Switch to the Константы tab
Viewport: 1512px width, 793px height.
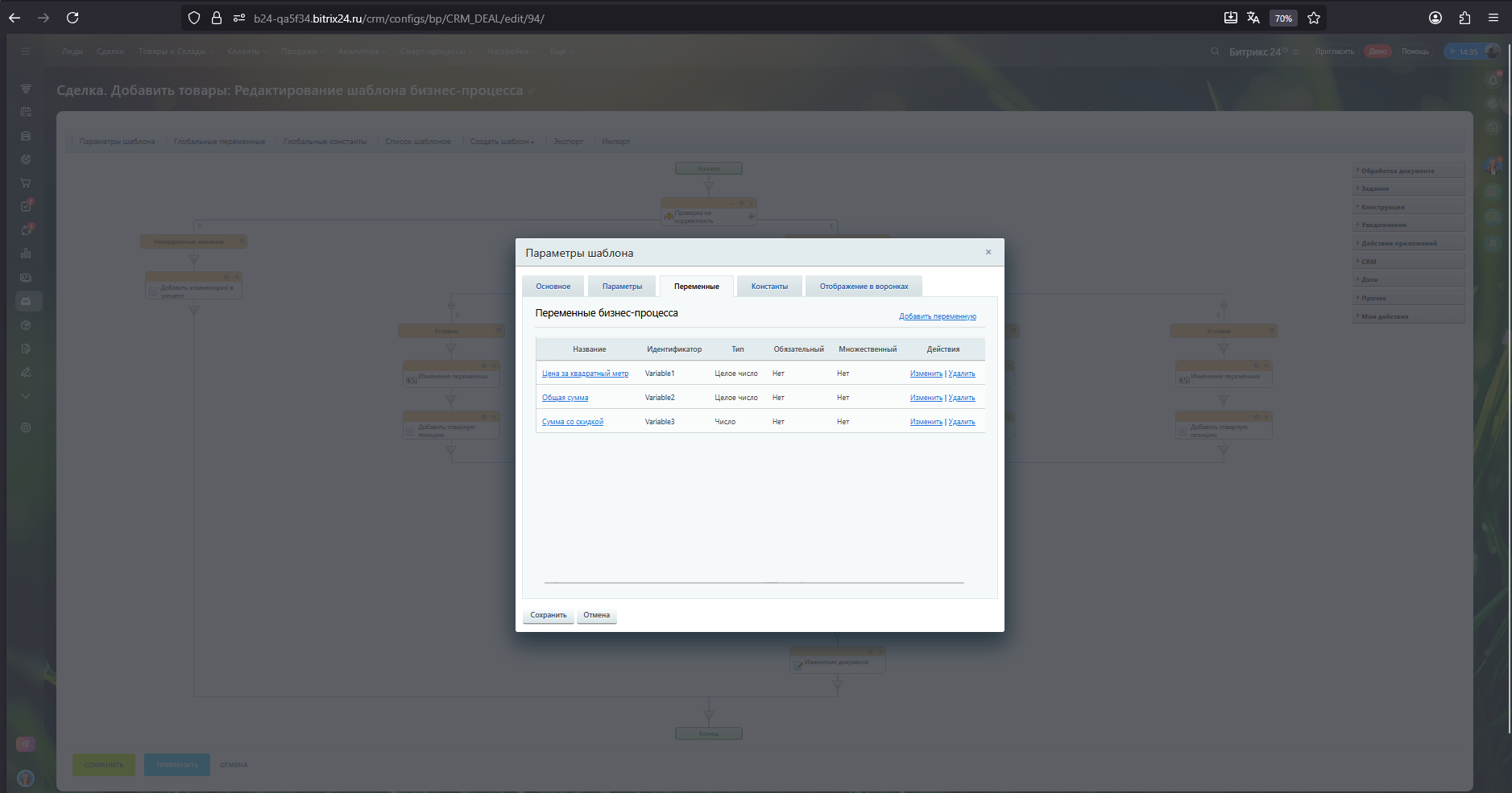(x=769, y=287)
